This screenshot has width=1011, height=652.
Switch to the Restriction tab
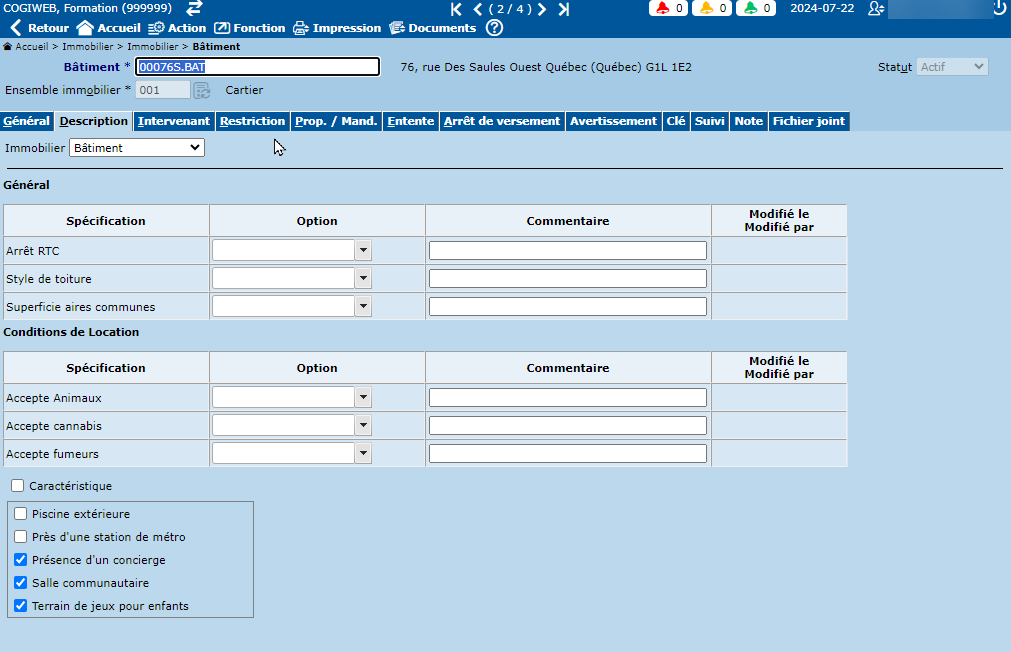pyautogui.click(x=252, y=121)
